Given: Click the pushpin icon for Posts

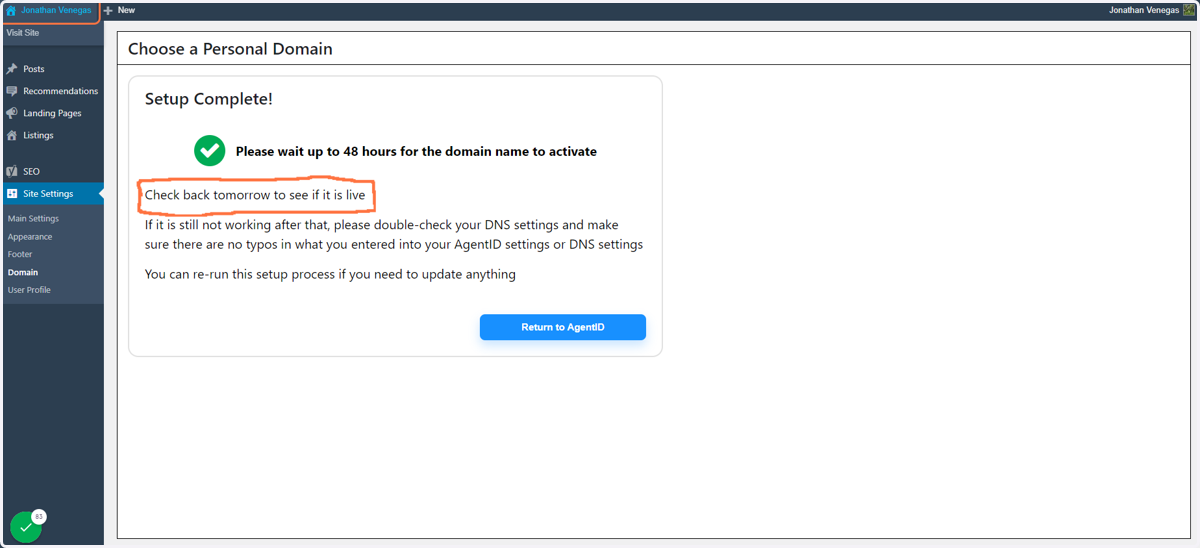Looking at the screenshot, I should tap(12, 69).
